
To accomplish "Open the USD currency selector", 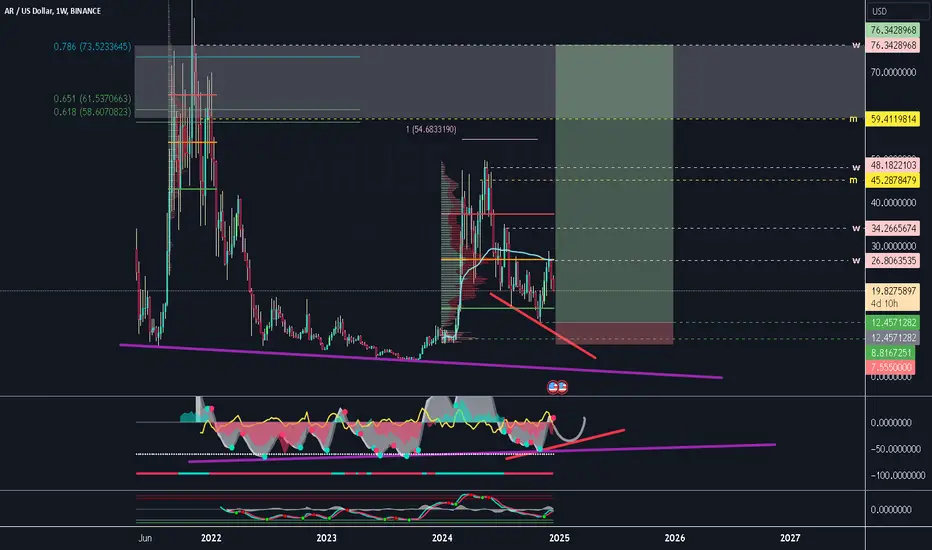I will click(879, 11).
